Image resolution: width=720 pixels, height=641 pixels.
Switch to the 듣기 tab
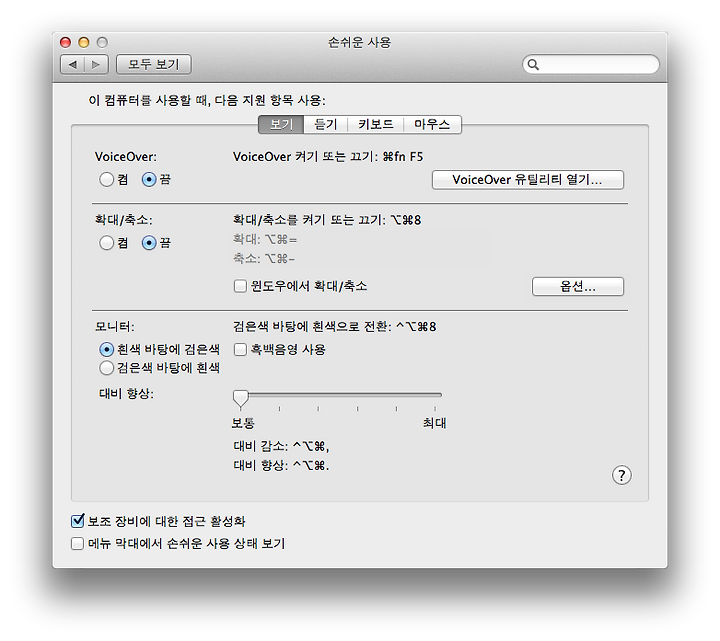[326, 124]
